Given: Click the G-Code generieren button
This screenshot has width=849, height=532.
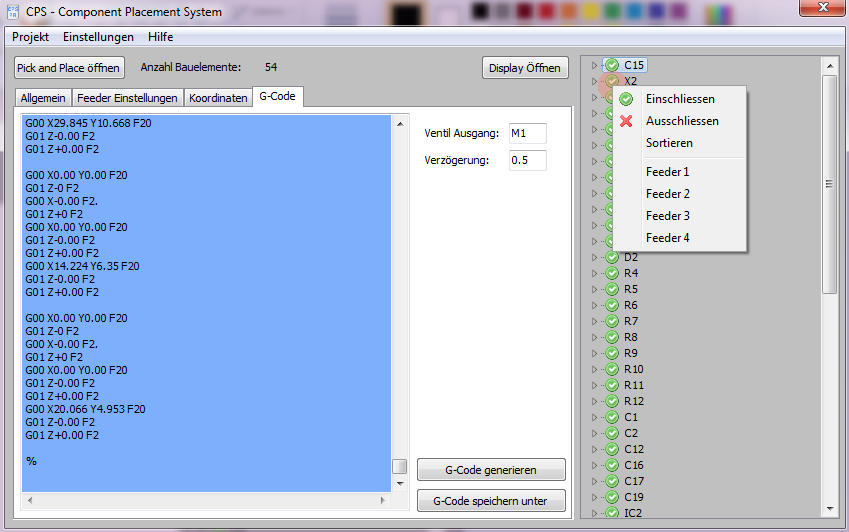Looking at the screenshot, I should [x=491, y=470].
